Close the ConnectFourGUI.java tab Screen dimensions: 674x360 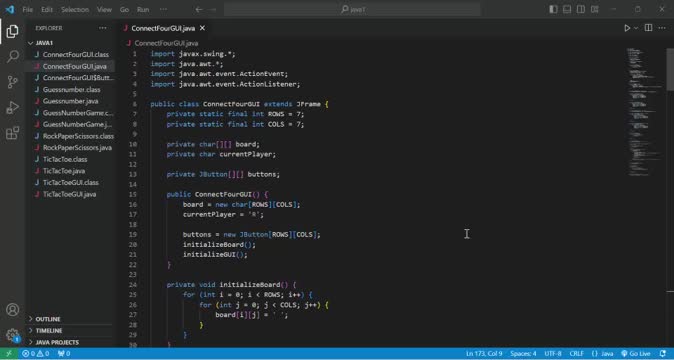202,28
